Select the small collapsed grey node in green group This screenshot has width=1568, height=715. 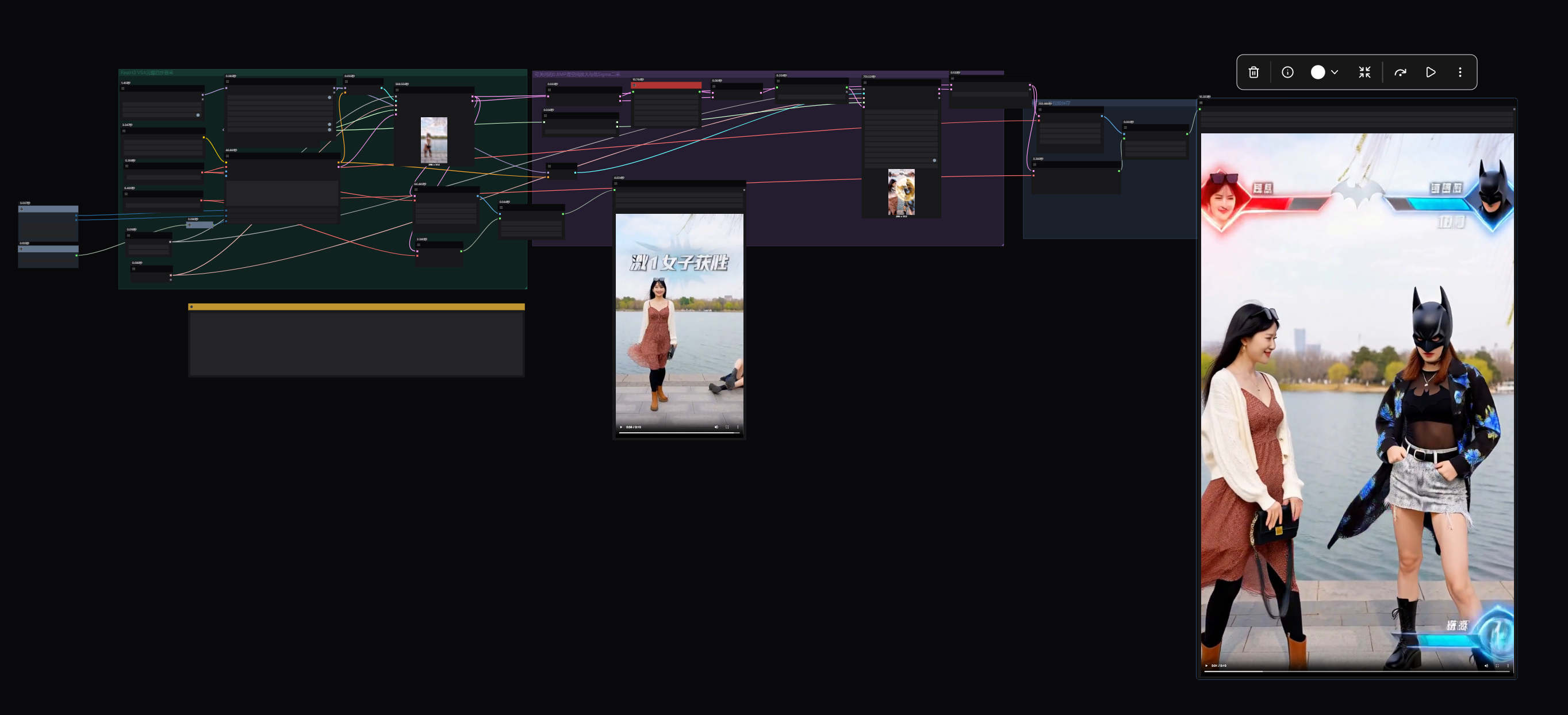click(200, 225)
